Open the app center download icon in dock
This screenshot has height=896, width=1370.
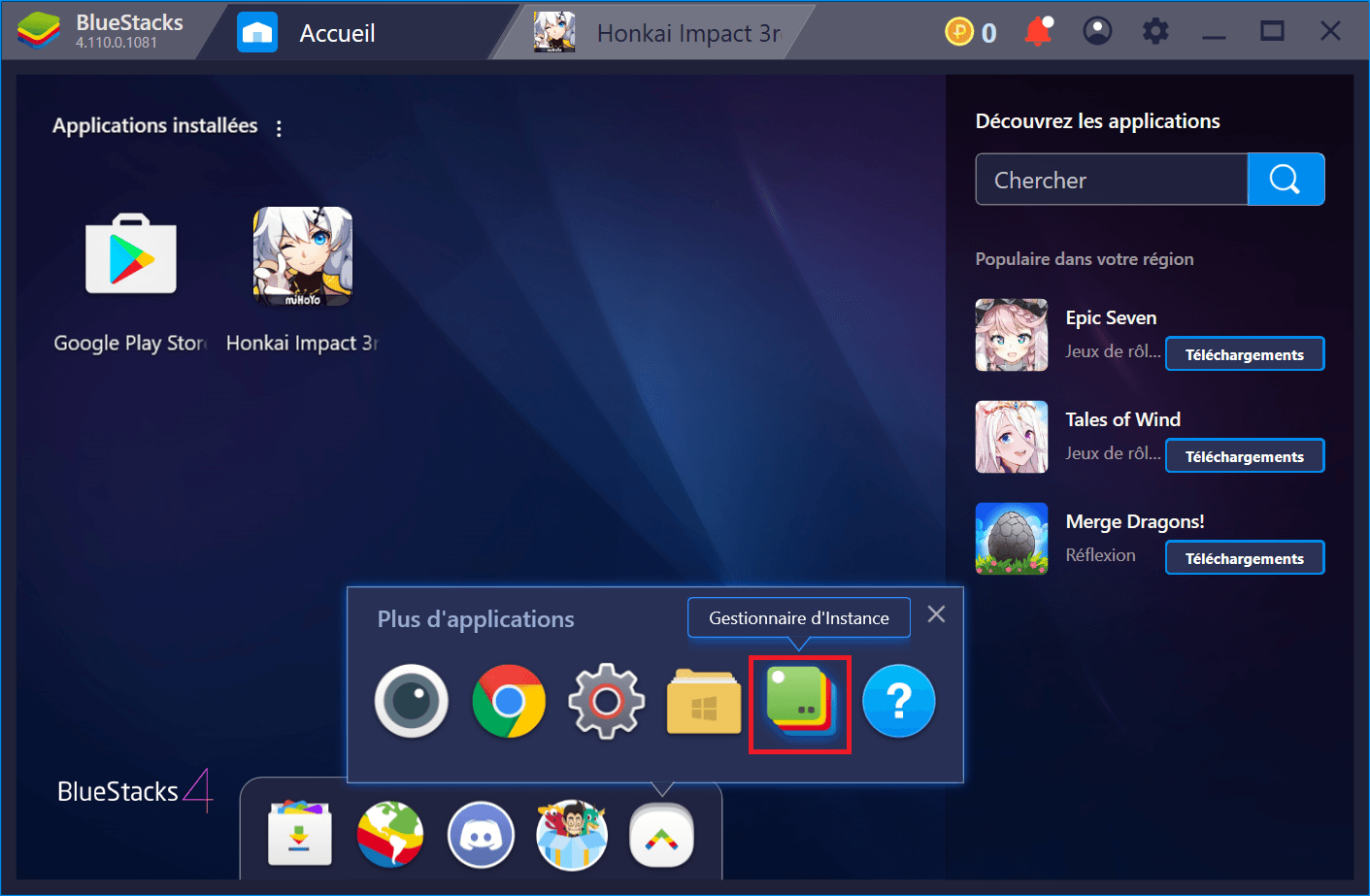(300, 834)
